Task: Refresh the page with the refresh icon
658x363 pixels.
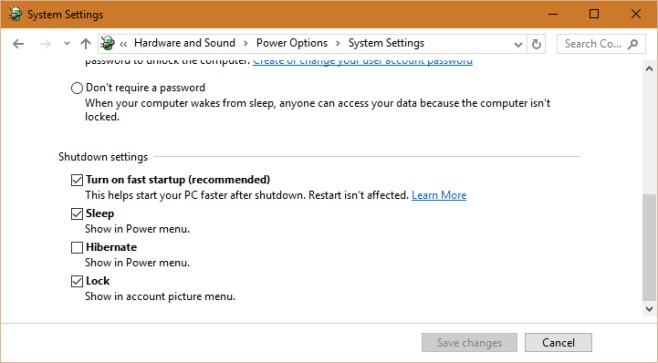Action: pos(536,44)
